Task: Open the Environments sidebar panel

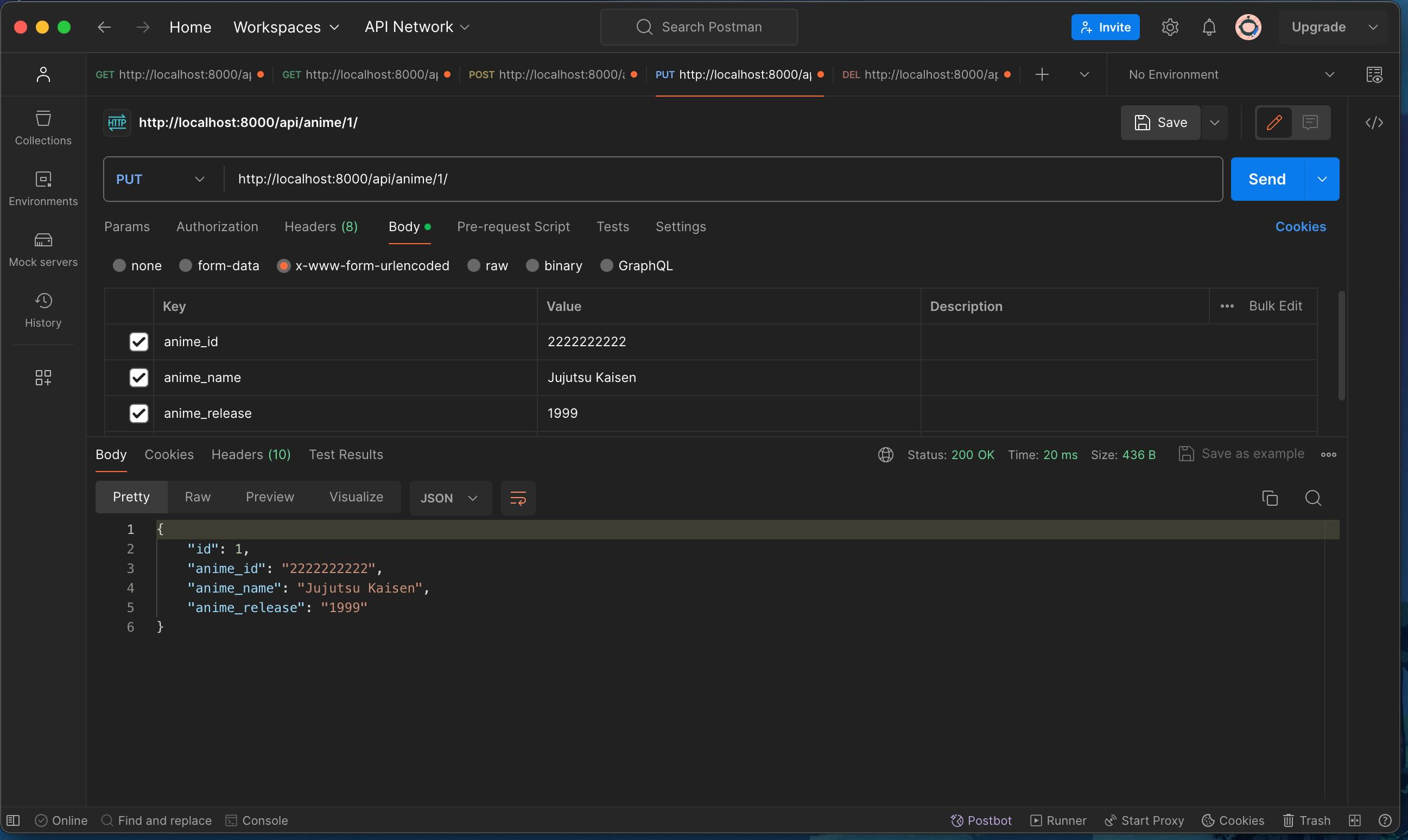Action: click(42, 187)
